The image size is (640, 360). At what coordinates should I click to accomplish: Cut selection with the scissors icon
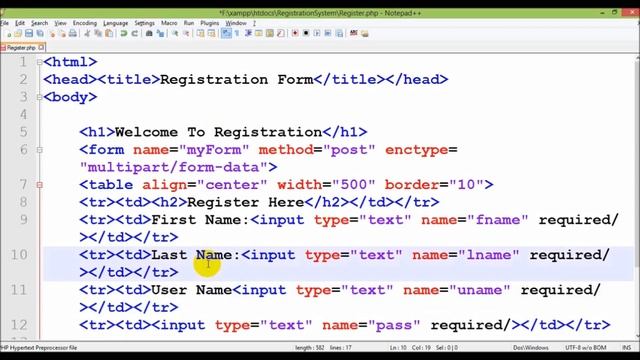coord(87,33)
